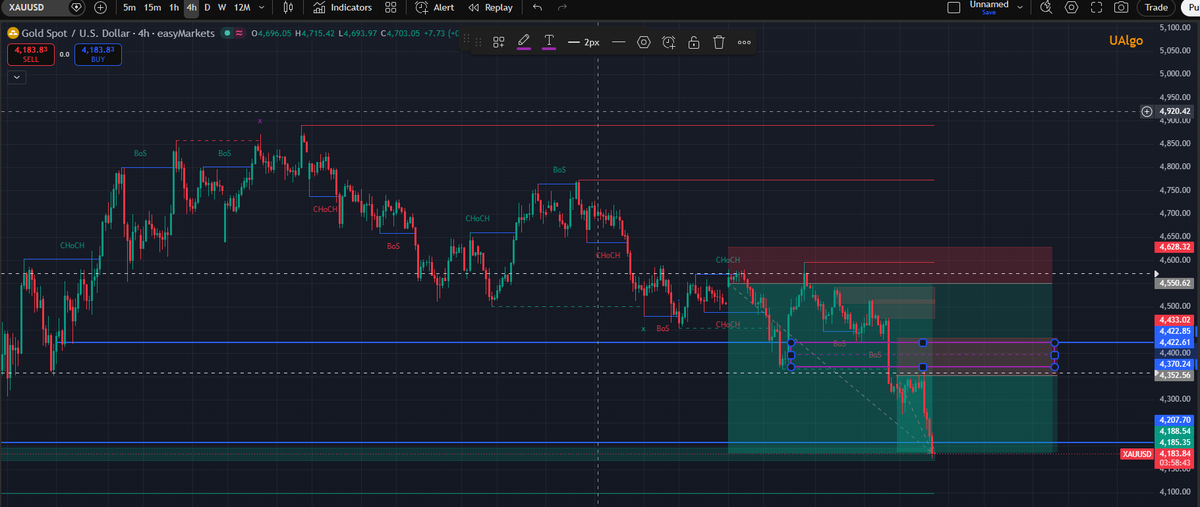The width and height of the screenshot is (1200, 507).
Task: Click the 4,183.83 SELL button
Action: 30,54
